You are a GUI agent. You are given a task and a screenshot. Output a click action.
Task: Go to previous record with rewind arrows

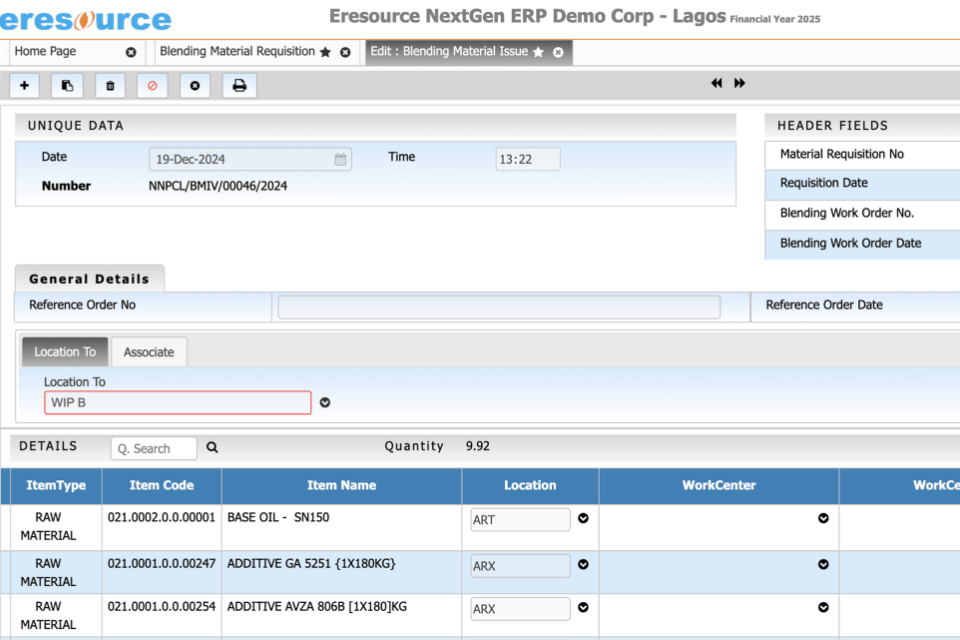pyautogui.click(x=716, y=83)
